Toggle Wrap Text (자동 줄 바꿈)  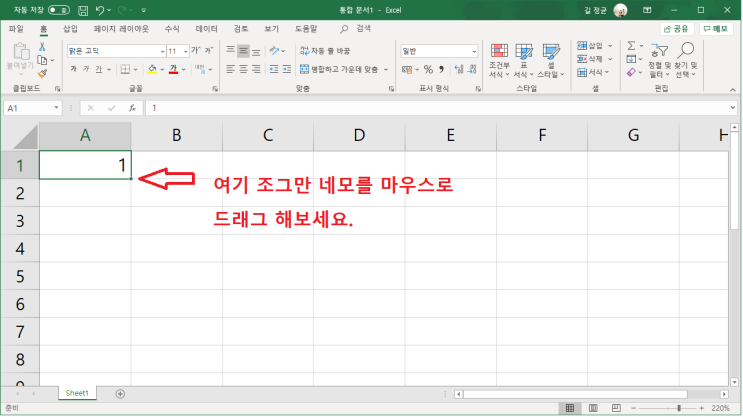(x=325, y=51)
